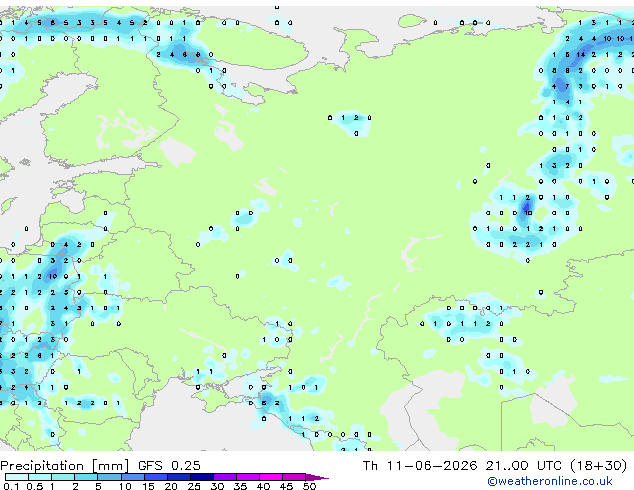The height and width of the screenshot is (490, 634).
Task: Pick the 15–20 mm legend swatch
Action: (155, 477)
